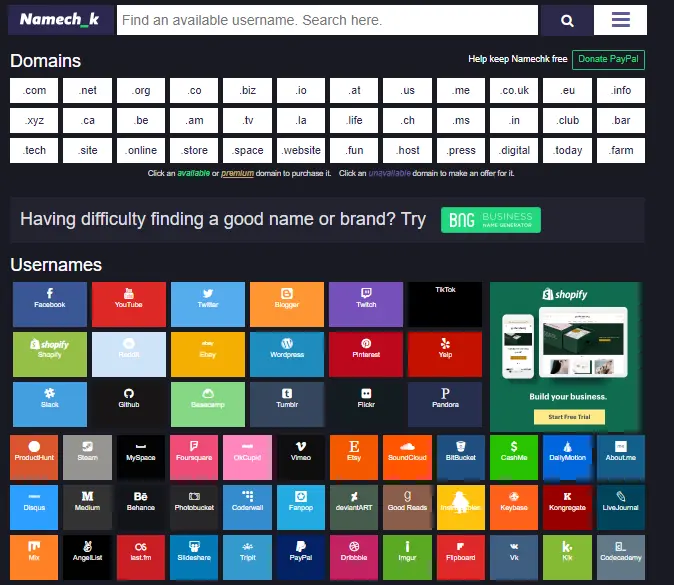Viewport: 674px width, 585px height.
Task: Click Donate PayPal button
Action: [x=608, y=59]
